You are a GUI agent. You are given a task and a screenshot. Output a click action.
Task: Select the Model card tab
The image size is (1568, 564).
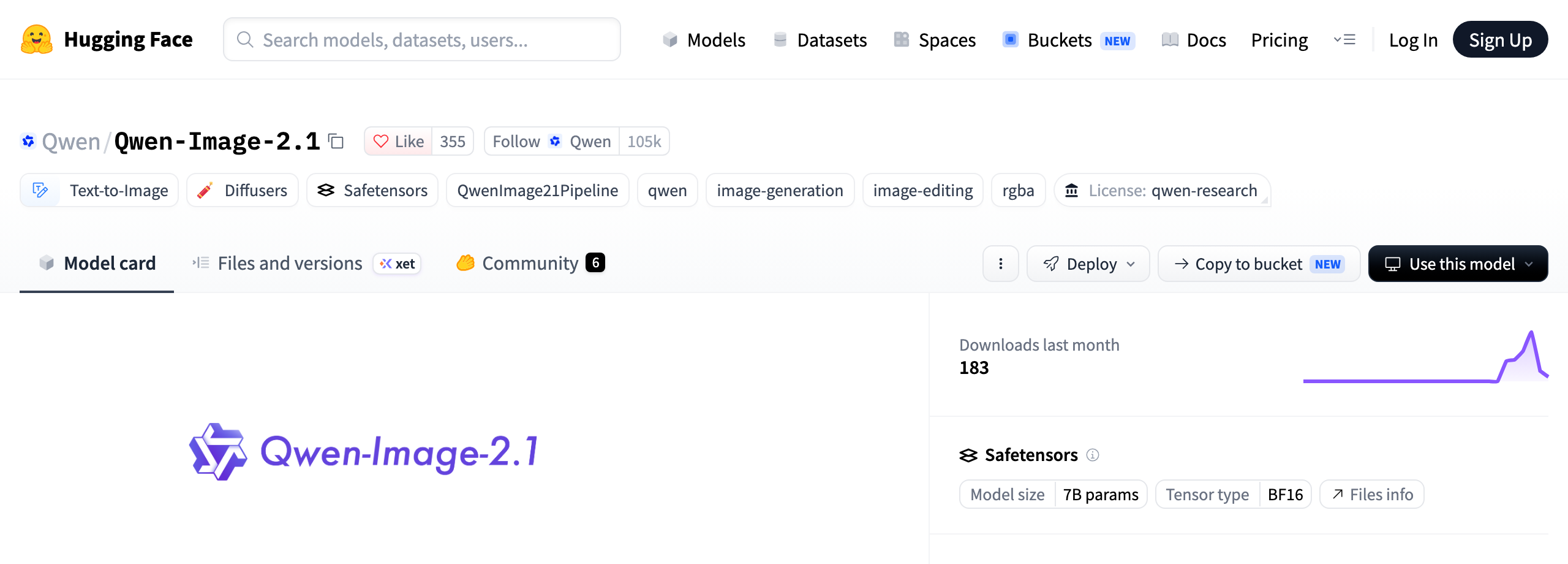97,264
